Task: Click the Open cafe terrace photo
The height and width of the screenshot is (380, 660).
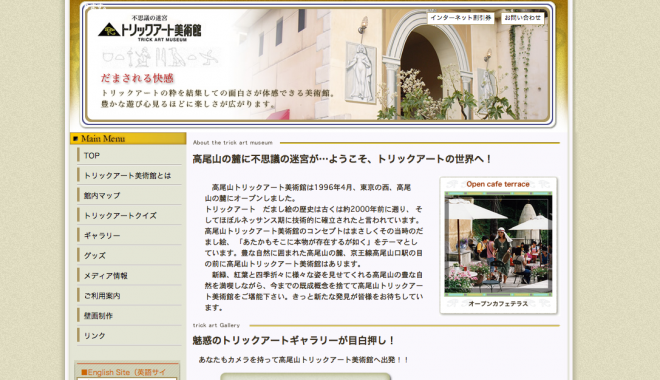Action: click(498, 244)
